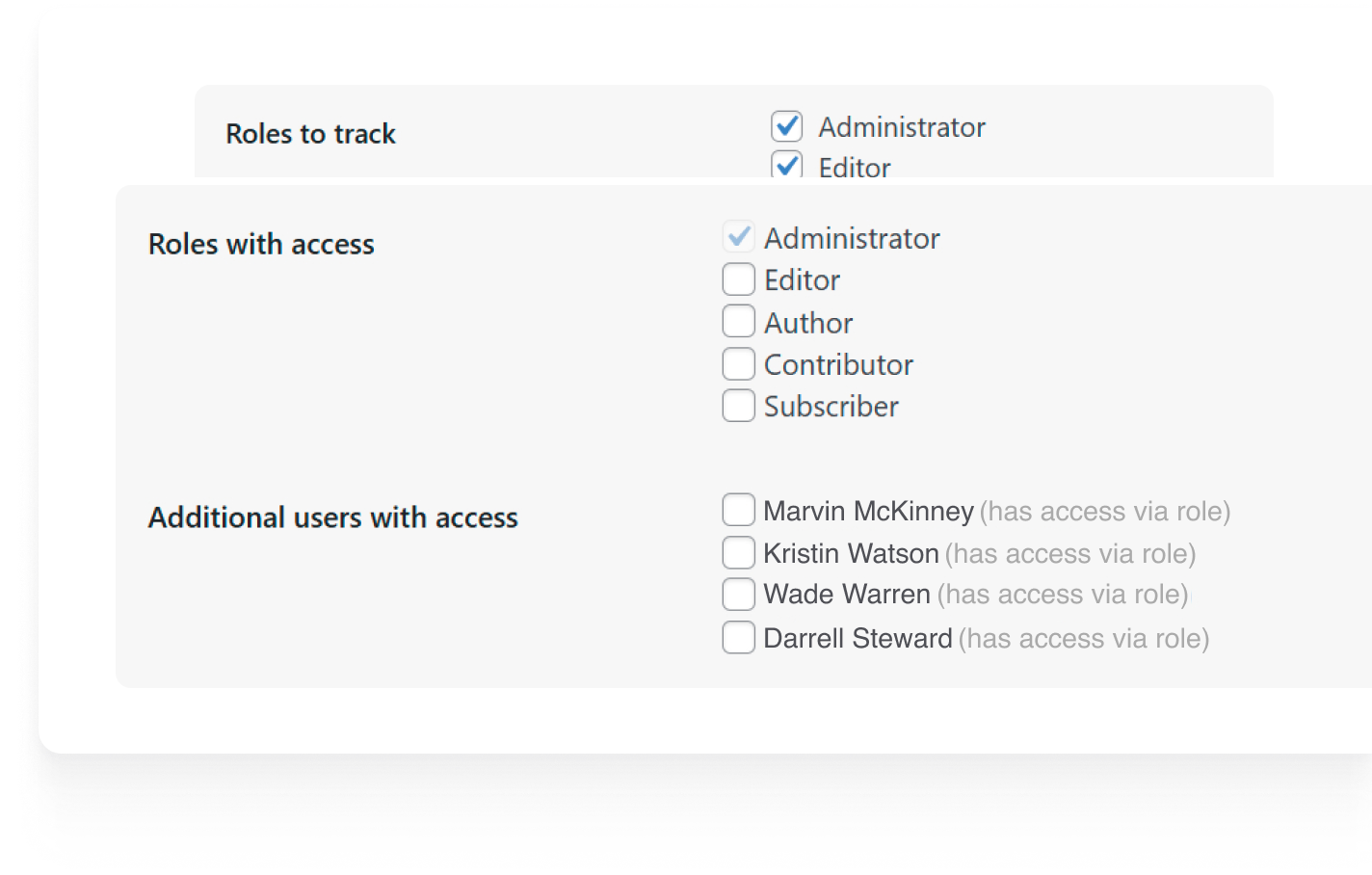The height and width of the screenshot is (875, 1372).
Task: Toggle the Administrator checkbox under Roles with access
Action: tap(738, 236)
